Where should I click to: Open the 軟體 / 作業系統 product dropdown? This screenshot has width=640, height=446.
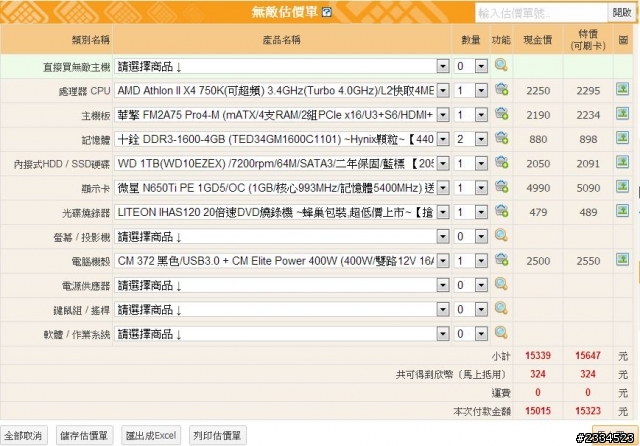pyautogui.click(x=282, y=334)
